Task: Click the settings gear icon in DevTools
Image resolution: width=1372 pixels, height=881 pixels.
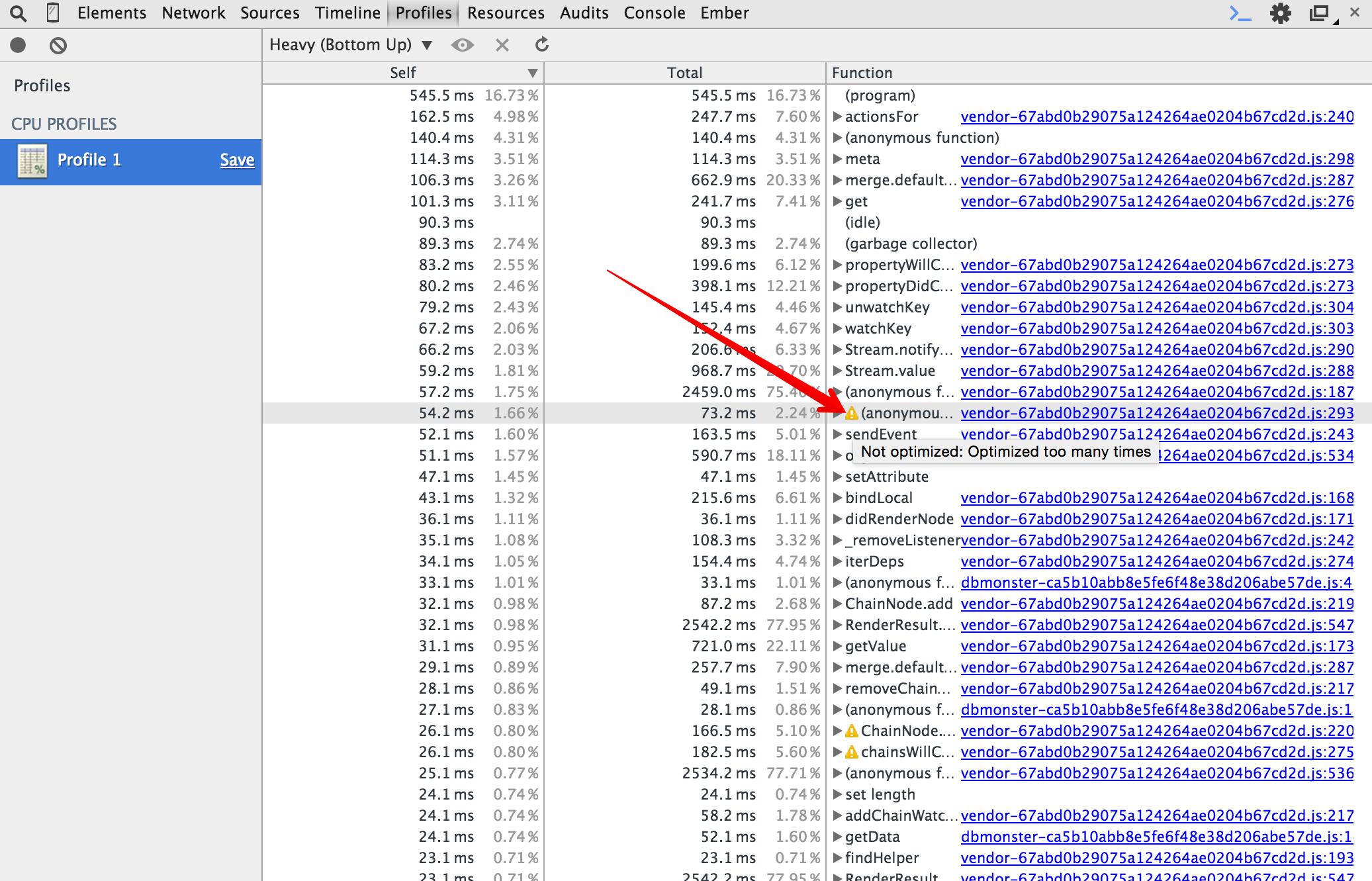Action: (x=1280, y=13)
